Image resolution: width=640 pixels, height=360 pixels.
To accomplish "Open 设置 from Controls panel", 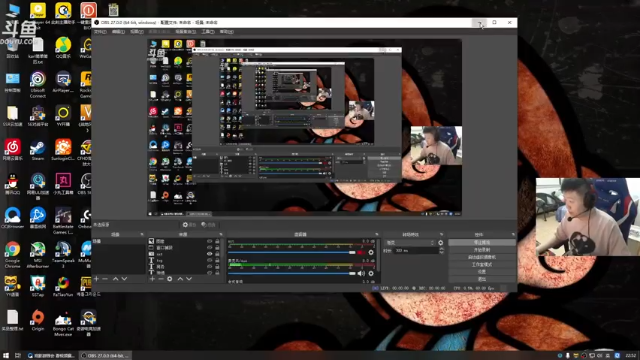I will coord(482,272).
